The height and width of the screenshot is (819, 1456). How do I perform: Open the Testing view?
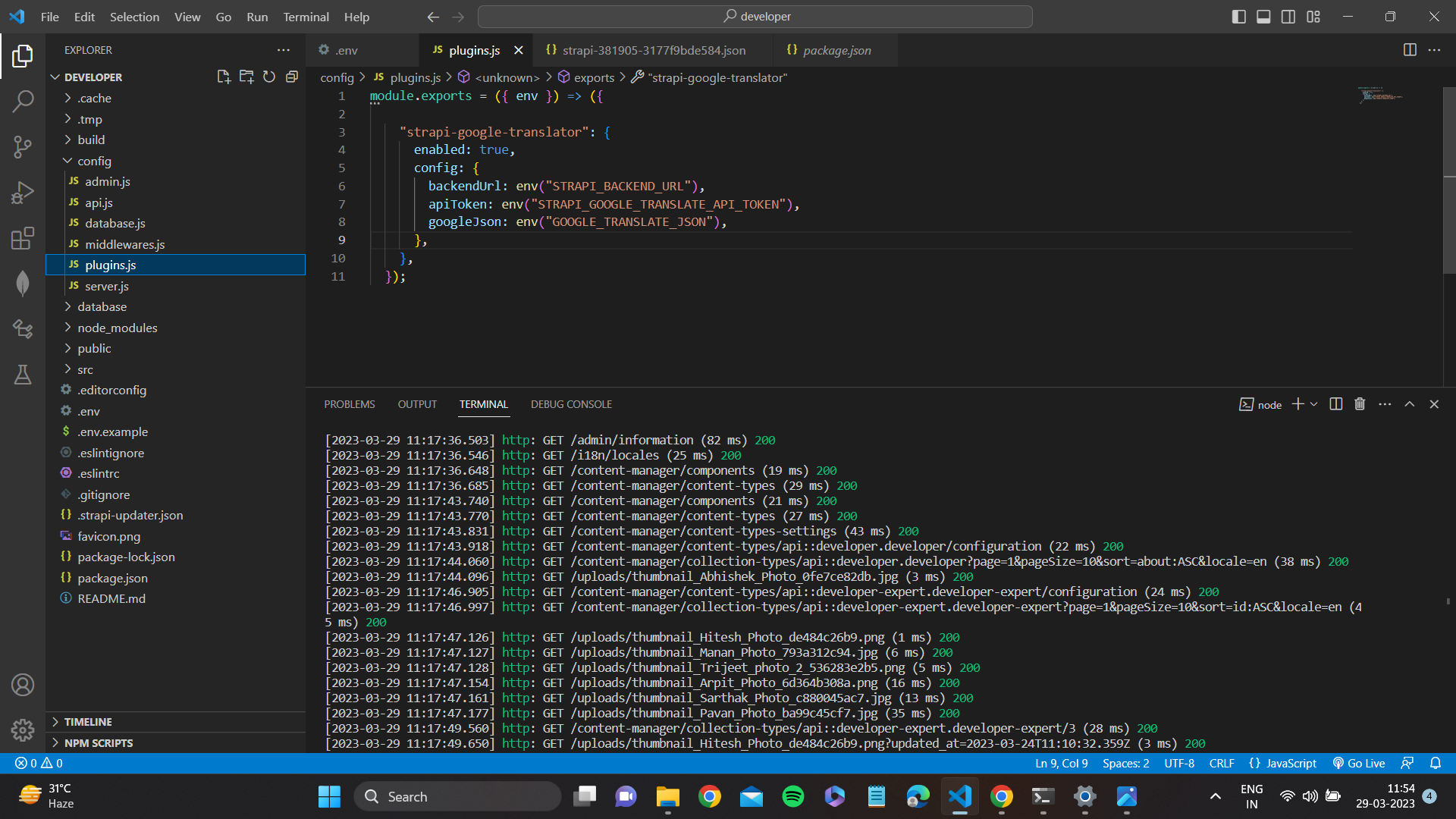point(23,374)
